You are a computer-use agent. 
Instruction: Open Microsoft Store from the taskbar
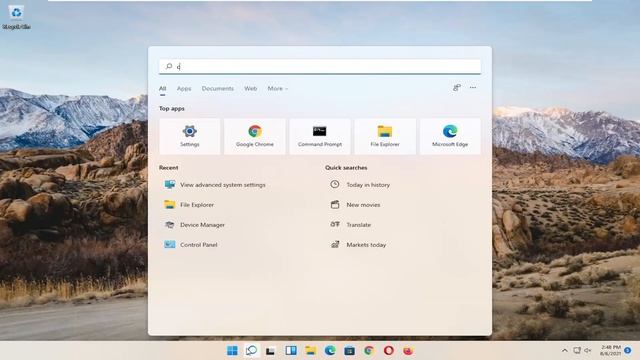pos(349,351)
